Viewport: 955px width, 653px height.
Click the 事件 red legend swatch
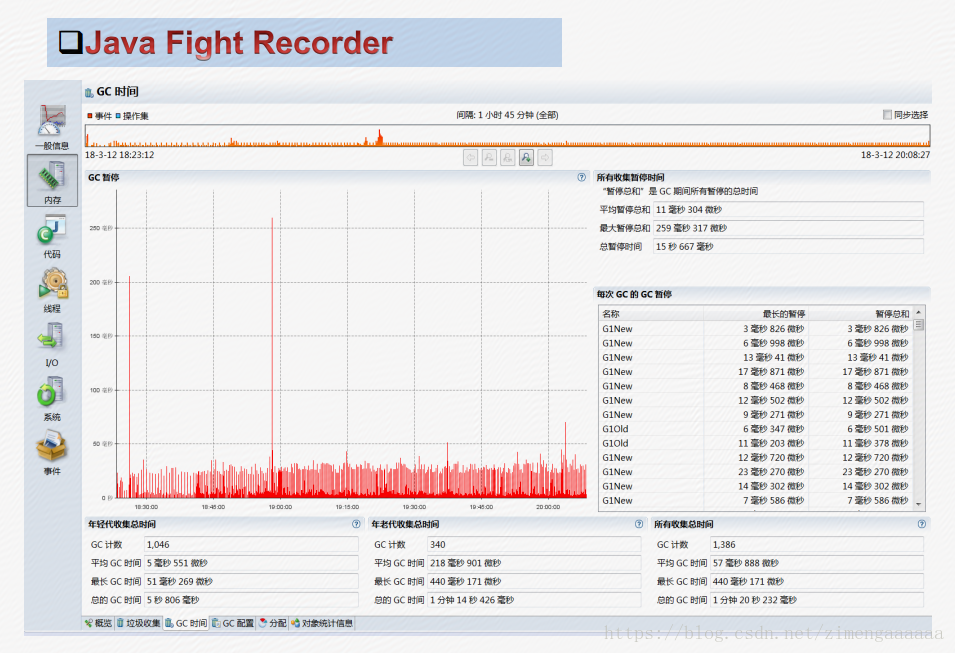90,116
